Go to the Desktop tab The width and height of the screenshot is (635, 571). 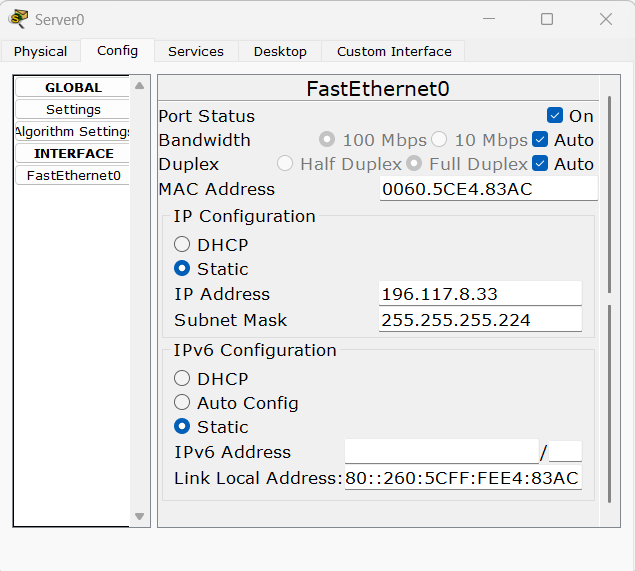(x=280, y=51)
